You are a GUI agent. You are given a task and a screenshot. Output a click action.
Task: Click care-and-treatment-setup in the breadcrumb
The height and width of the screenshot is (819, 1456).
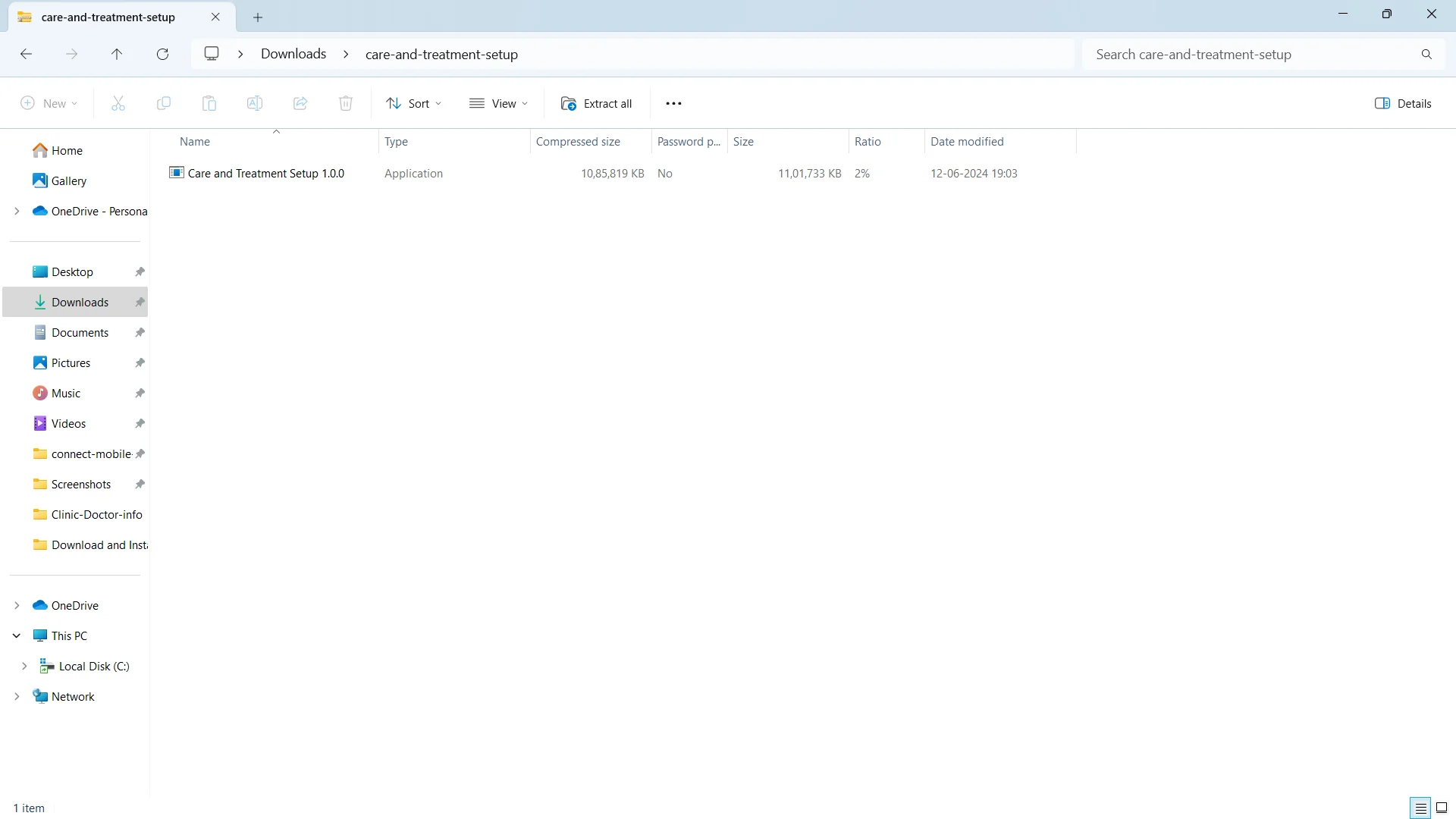coord(441,55)
